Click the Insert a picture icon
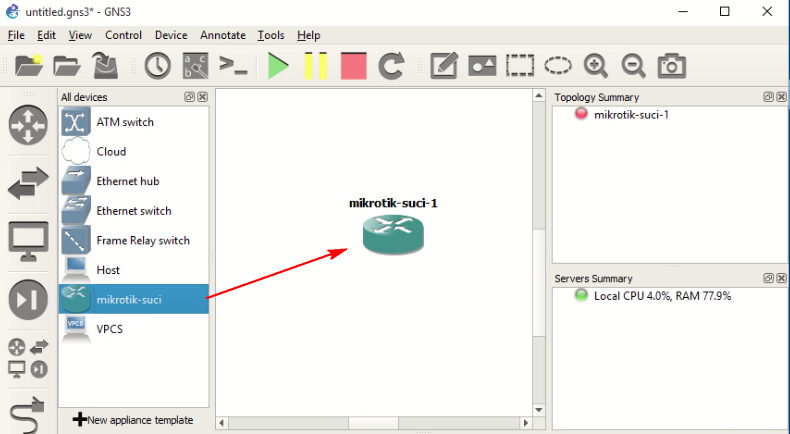This screenshot has height=434, width=790. pyautogui.click(x=482, y=66)
